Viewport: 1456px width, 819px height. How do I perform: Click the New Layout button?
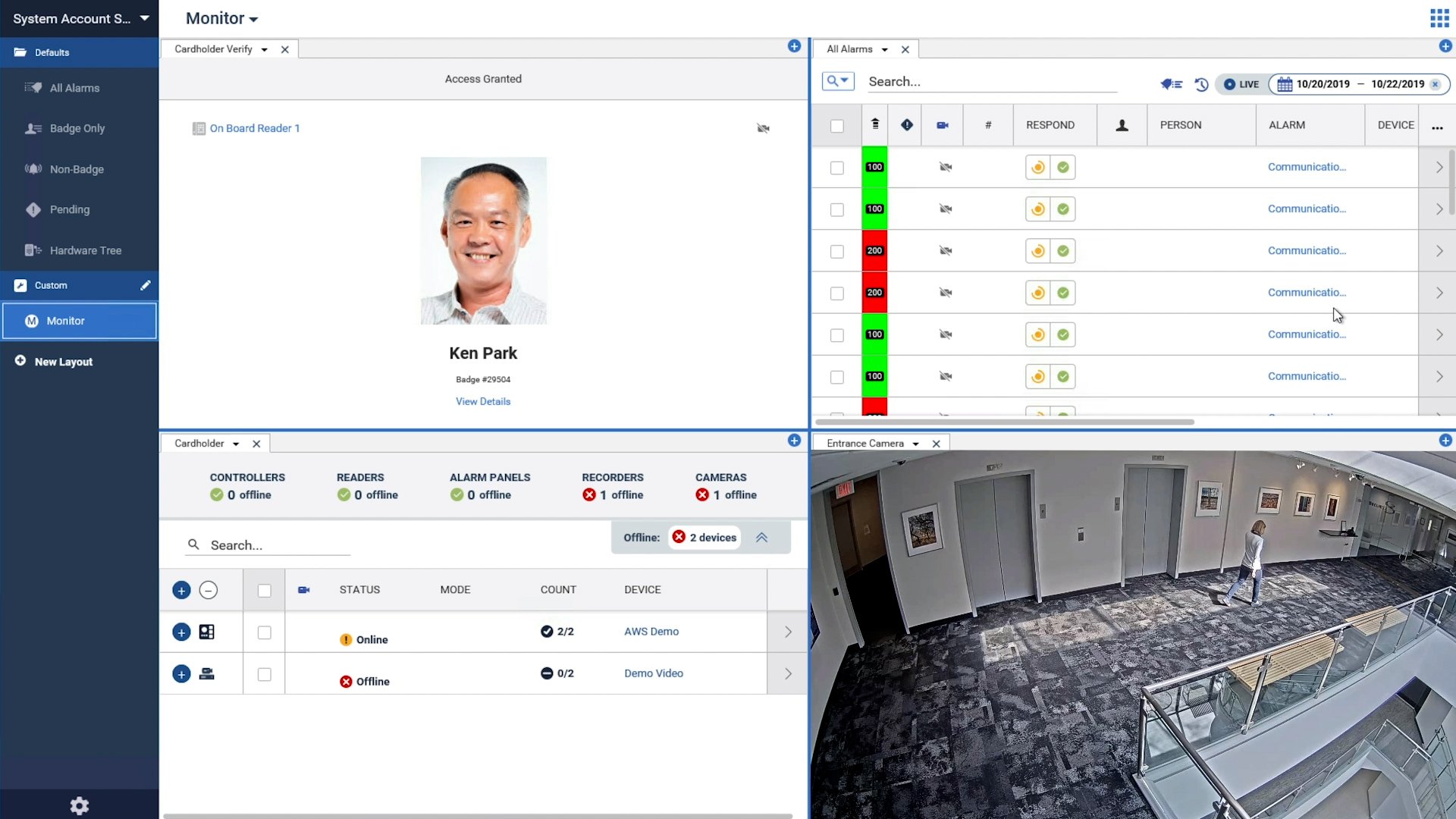click(x=63, y=362)
